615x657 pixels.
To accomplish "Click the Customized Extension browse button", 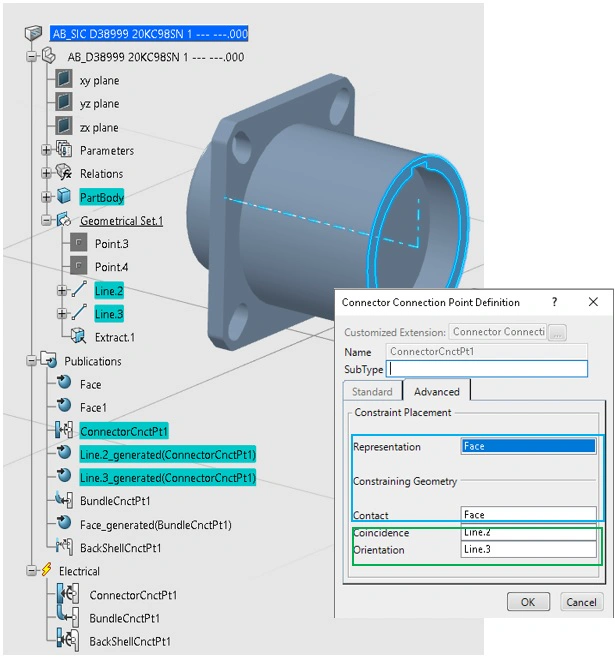I will click(x=557, y=333).
